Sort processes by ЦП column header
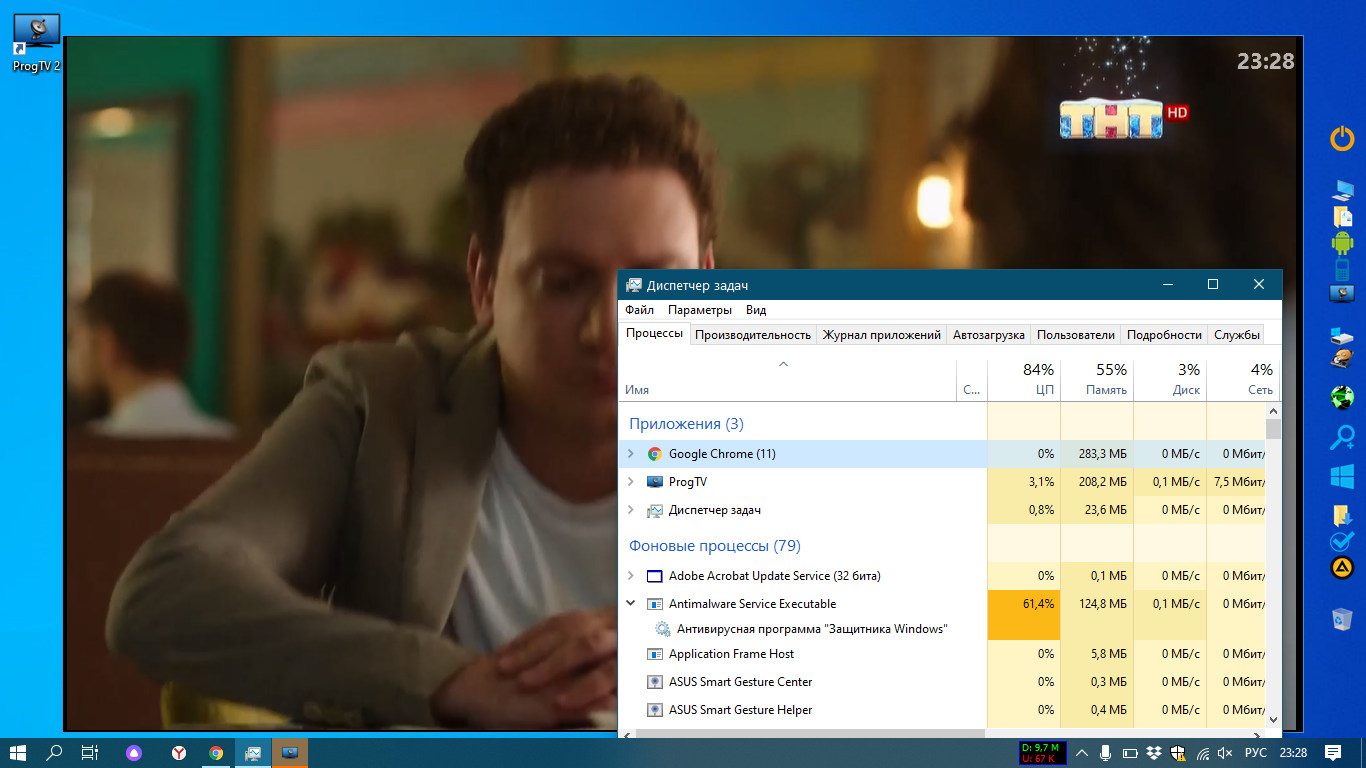1366x768 pixels. click(1024, 380)
